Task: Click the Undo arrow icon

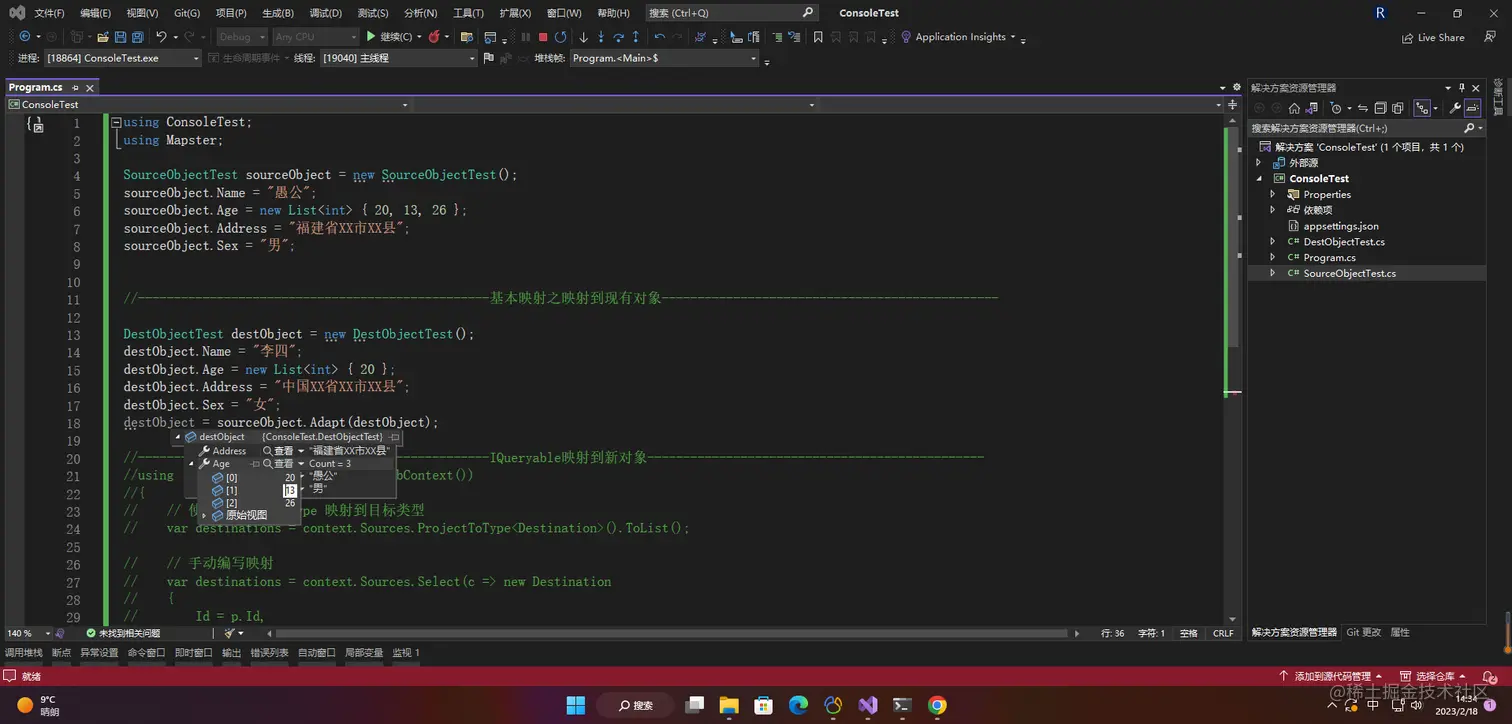Action: point(160,37)
